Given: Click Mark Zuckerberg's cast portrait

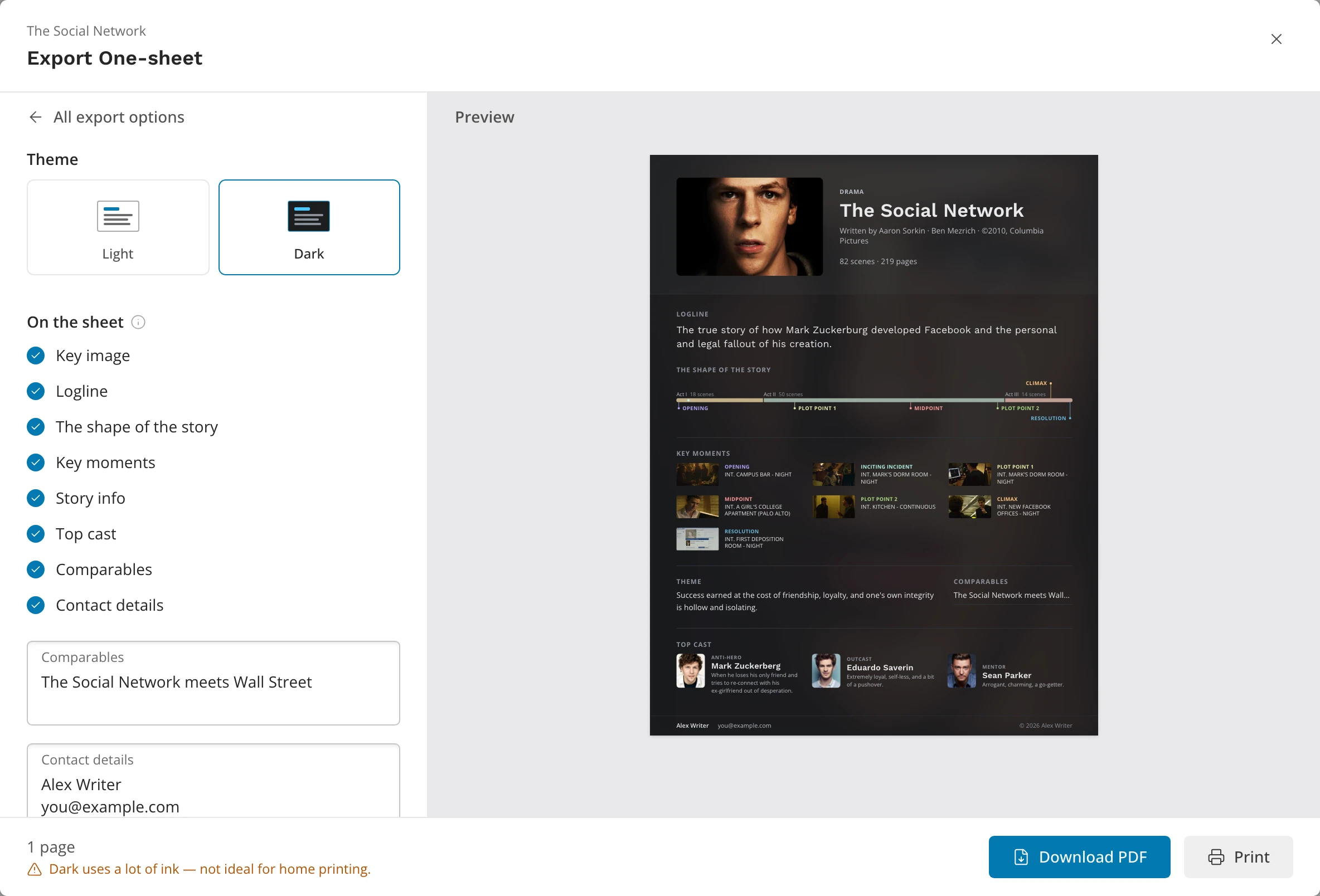Looking at the screenshot, I should tap(690, 670).
